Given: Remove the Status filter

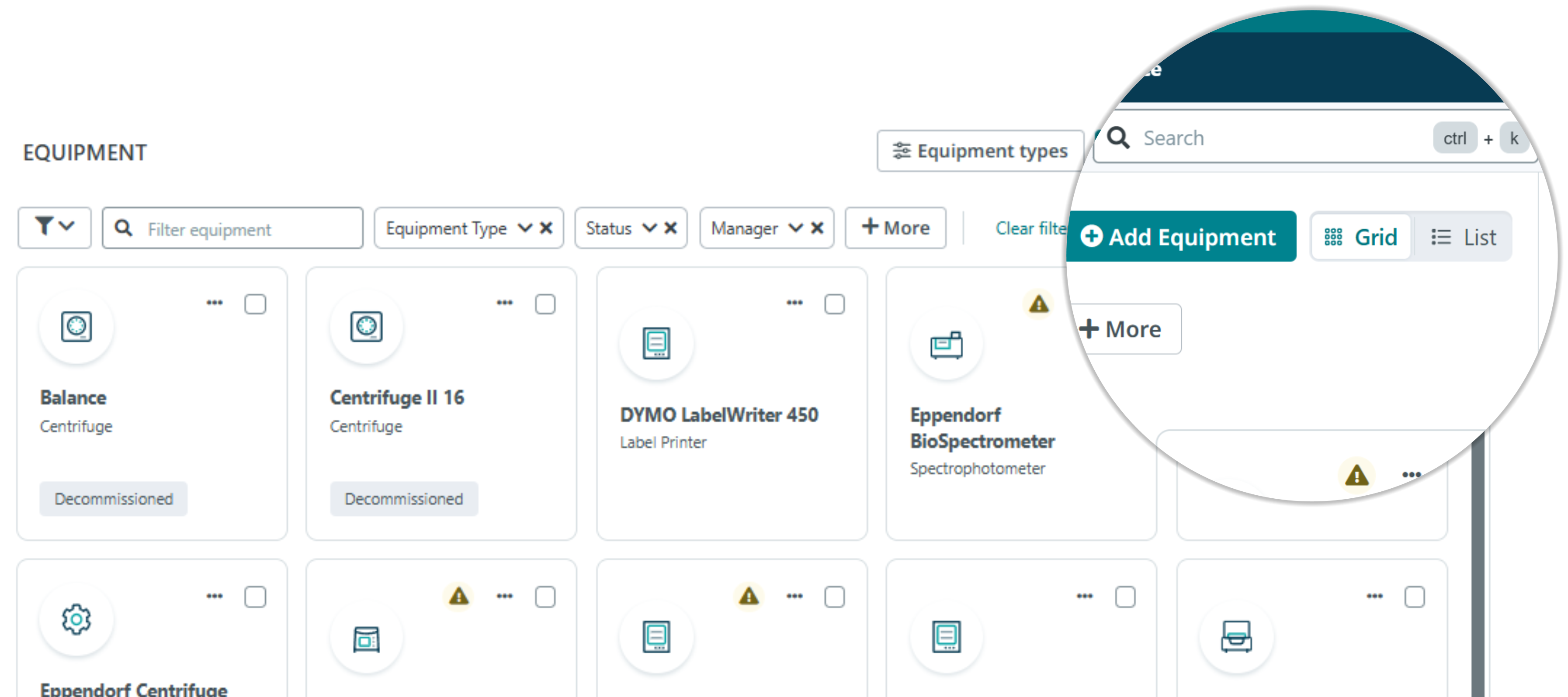Looking at the screenshot, I should (670, 228).
